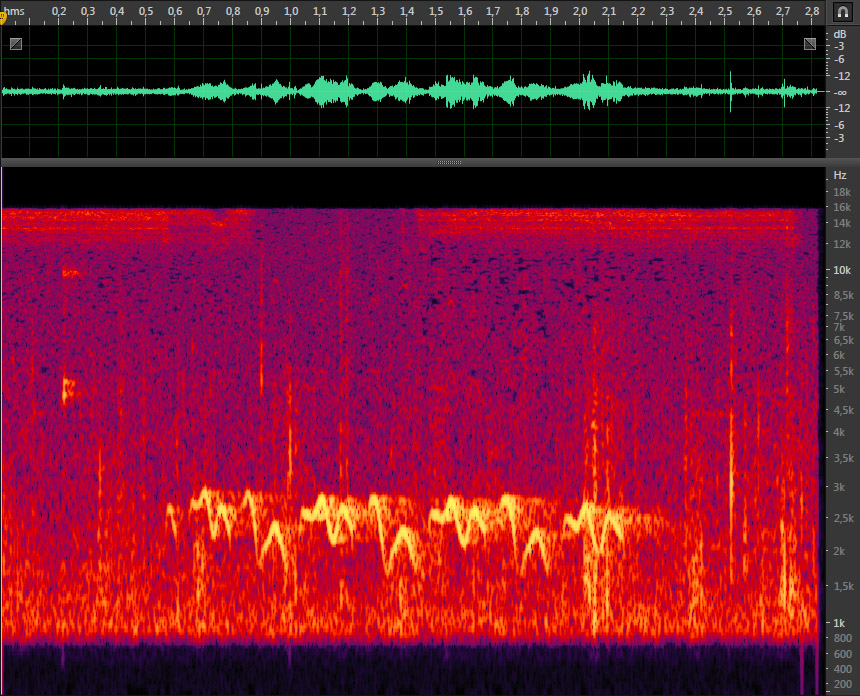Click the 6,5k label on frequency scale
Screen dimensions: 860x696
(844, 341)
